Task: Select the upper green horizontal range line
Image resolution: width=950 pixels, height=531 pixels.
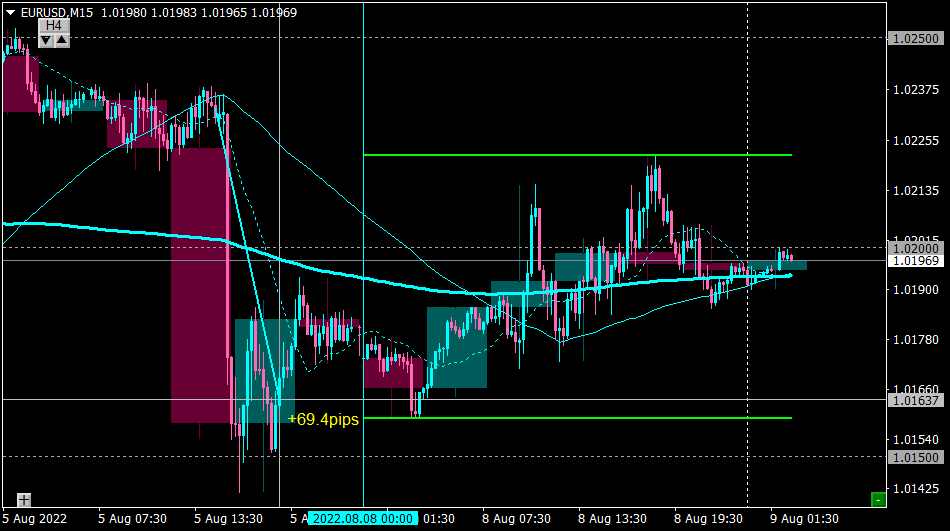Action: [x=577, y=155]
